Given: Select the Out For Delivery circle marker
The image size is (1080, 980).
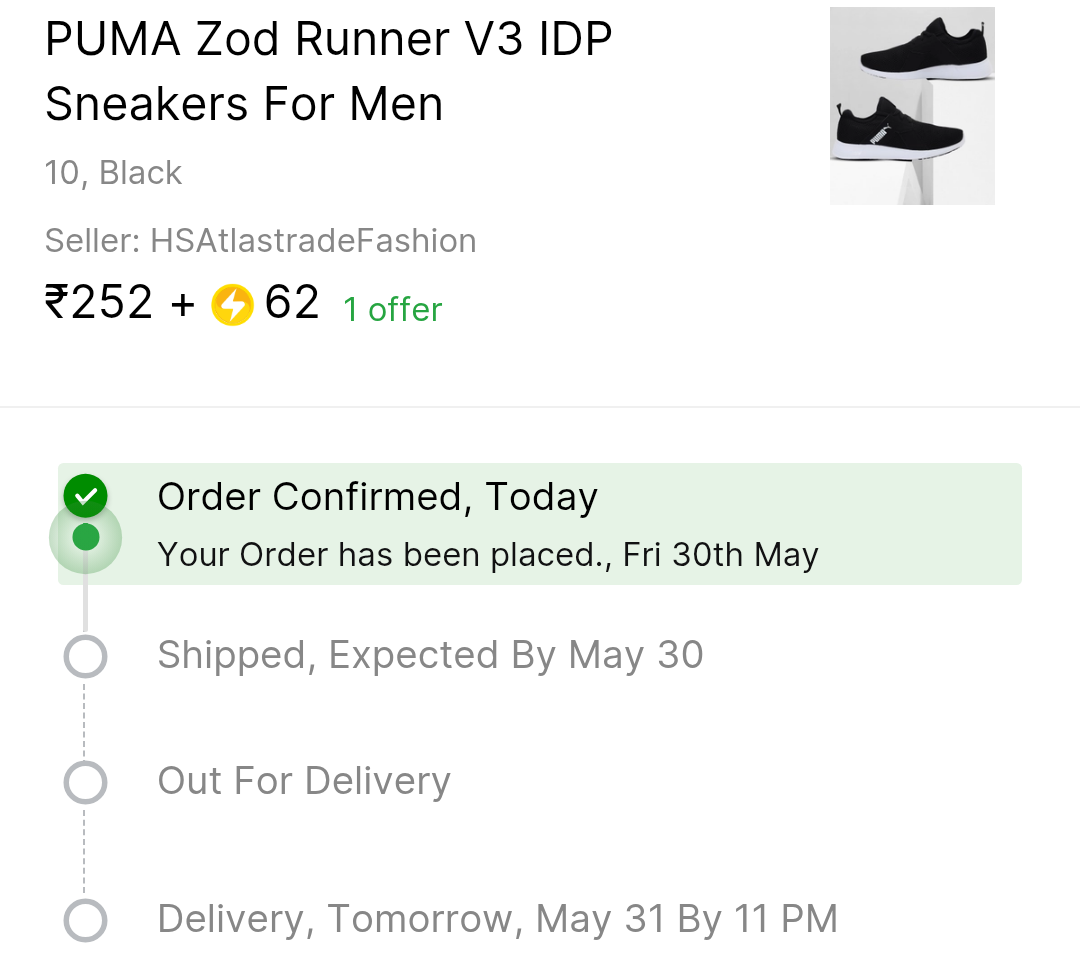Looking at the screenshot, I should (85, 781).
